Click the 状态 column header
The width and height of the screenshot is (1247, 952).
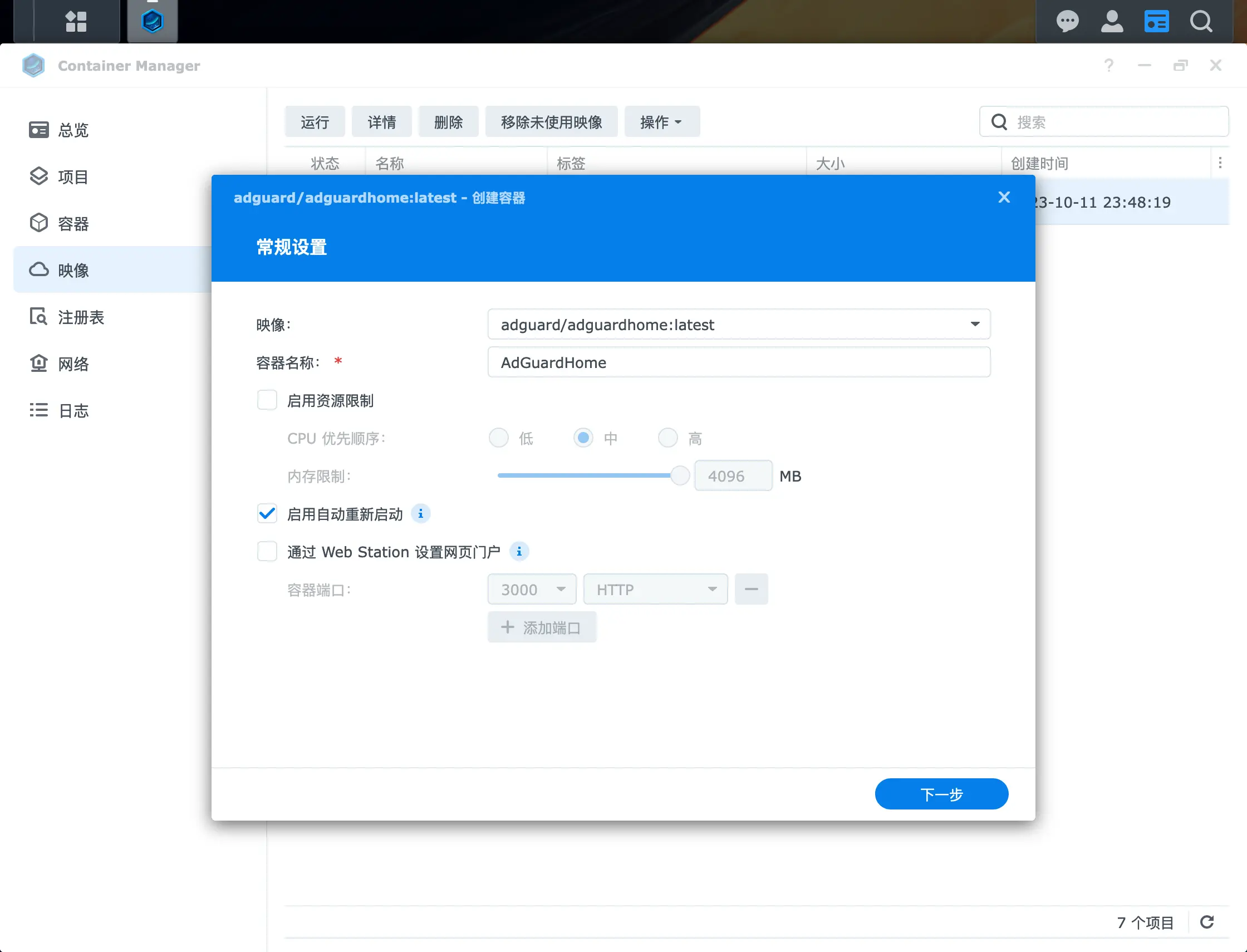[x=325, y=163]
